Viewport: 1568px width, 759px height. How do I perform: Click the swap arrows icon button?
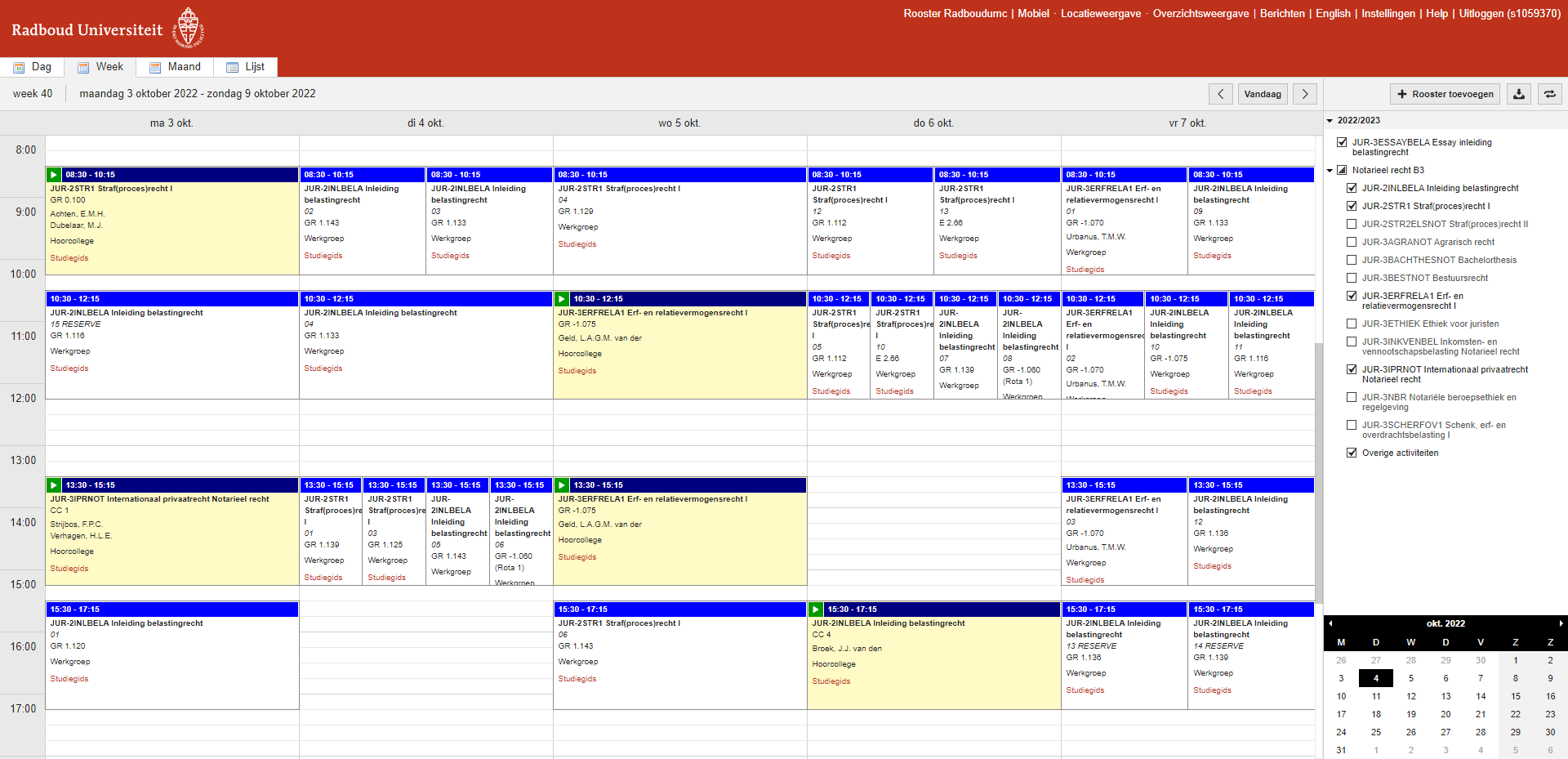coord(1549,94)
